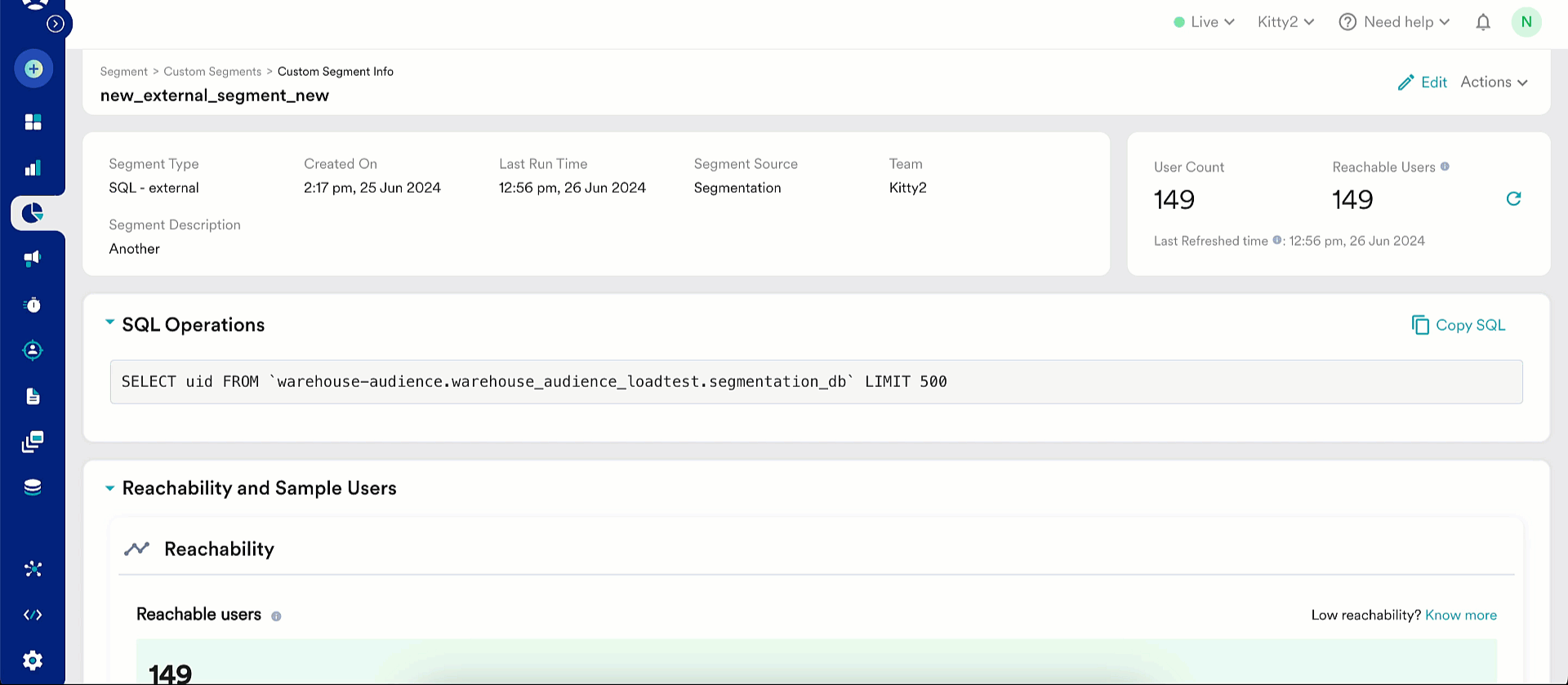Open the N user avatar menu

1526,22
